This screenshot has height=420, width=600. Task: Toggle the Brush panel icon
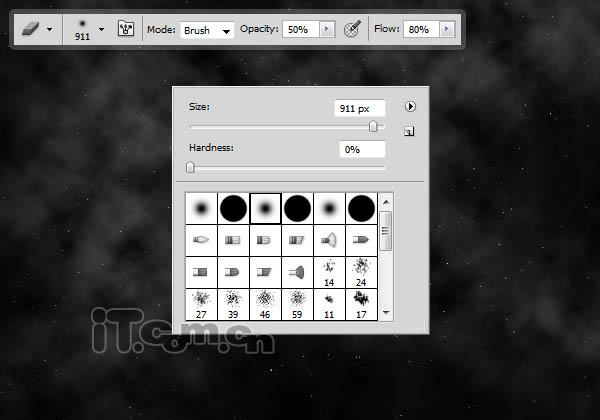[126, 29]
